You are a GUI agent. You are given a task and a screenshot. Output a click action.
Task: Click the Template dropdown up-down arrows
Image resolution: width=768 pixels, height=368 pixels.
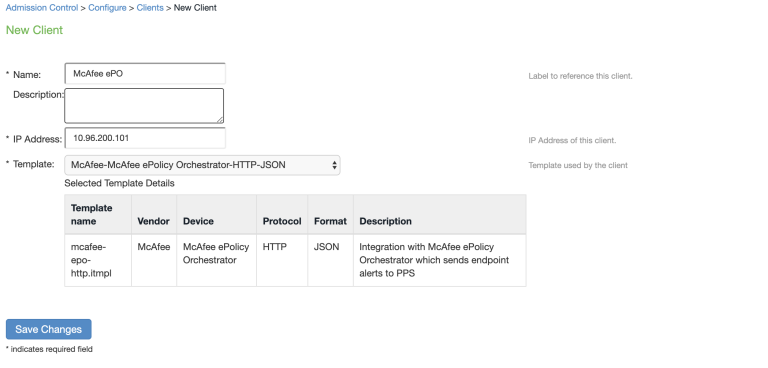pos(334,165)
